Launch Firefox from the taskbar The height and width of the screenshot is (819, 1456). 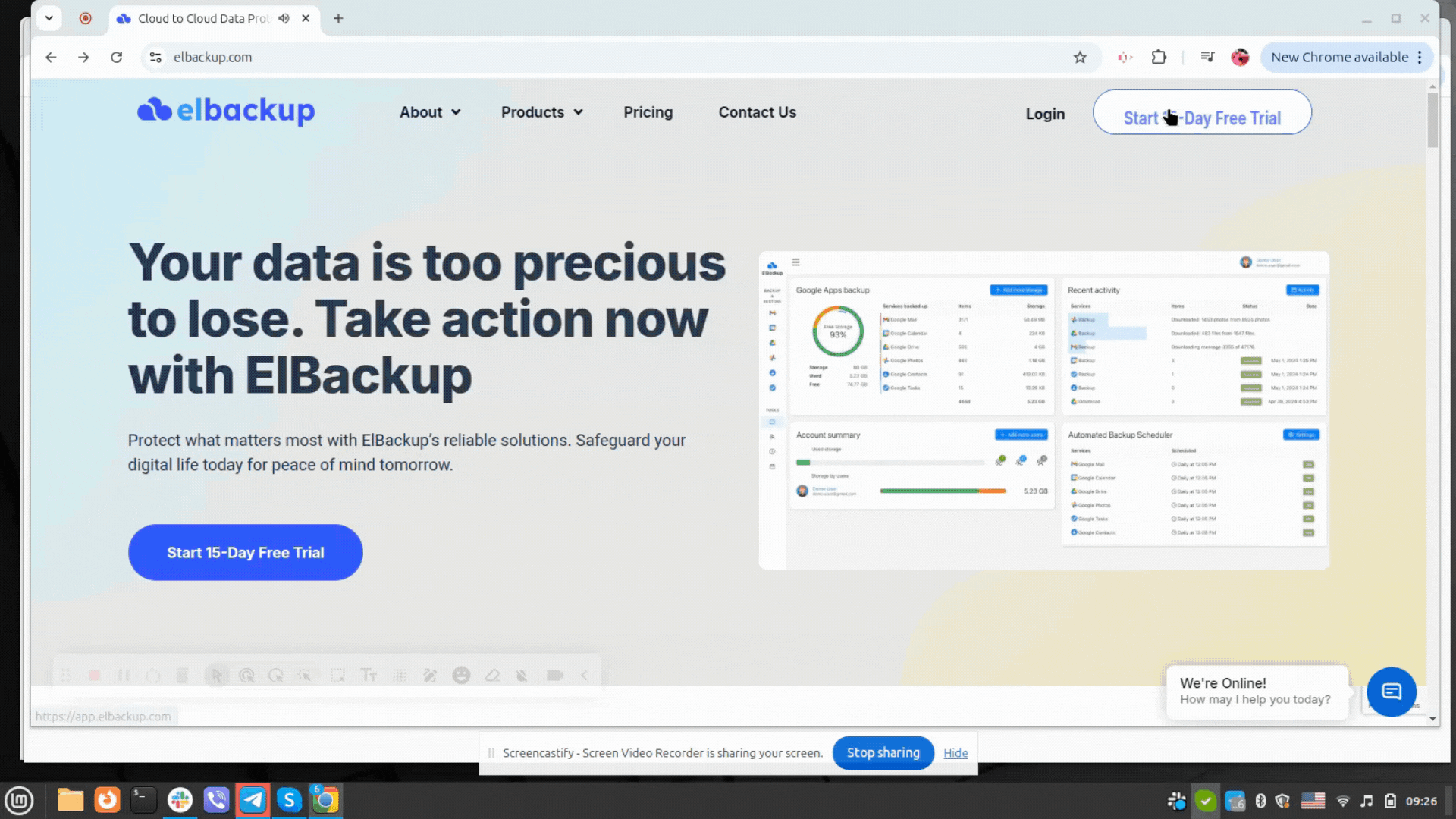107,801
